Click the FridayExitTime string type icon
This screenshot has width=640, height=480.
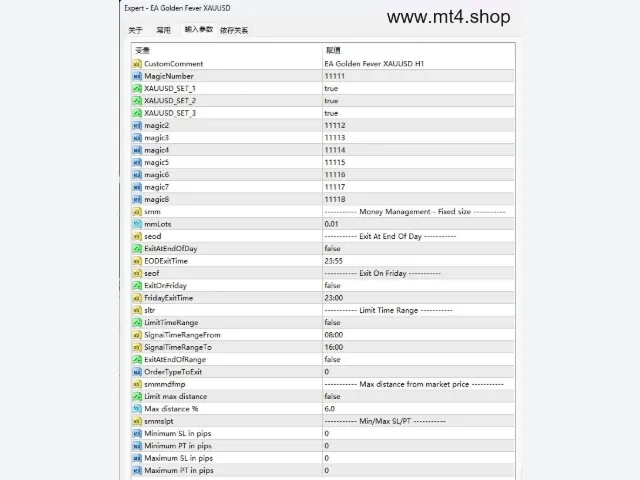pos(137,298)
